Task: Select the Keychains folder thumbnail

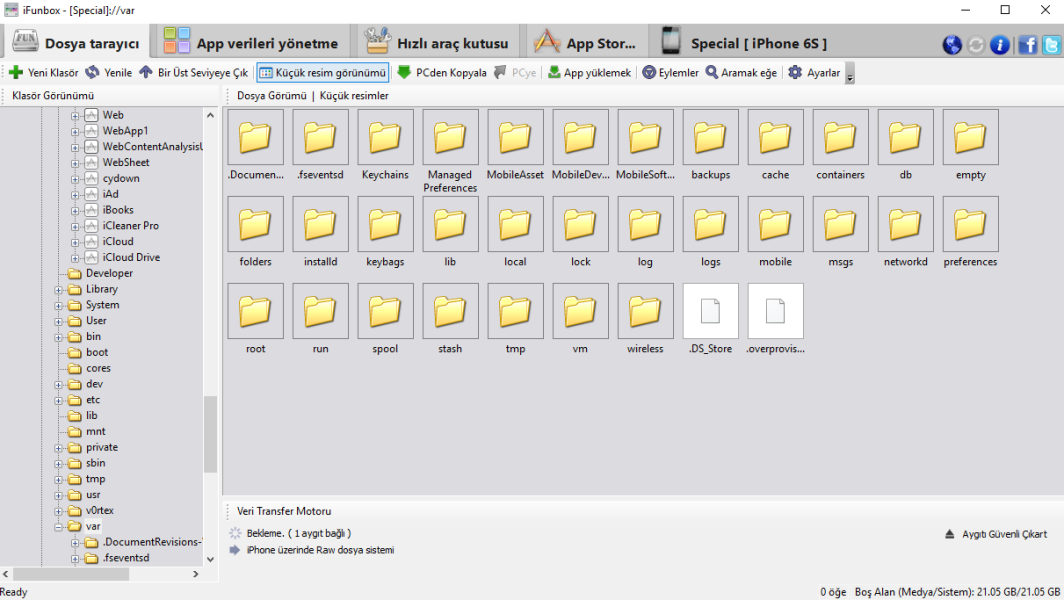Action: pyautogui.click(x=385, y=146)
